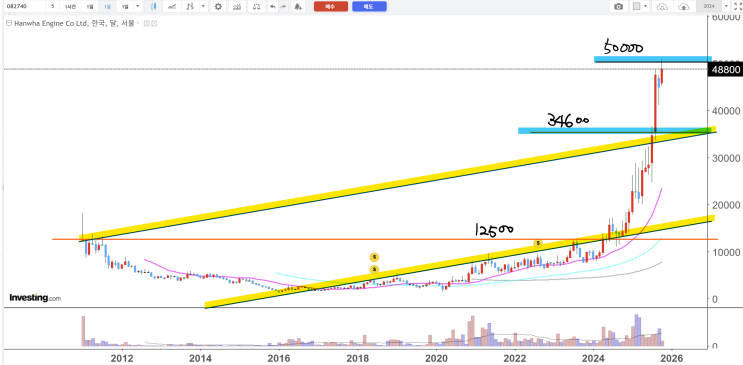The image size is (743, 365).
Task: Open chart settings gear icon
Action: click(218, 7)
